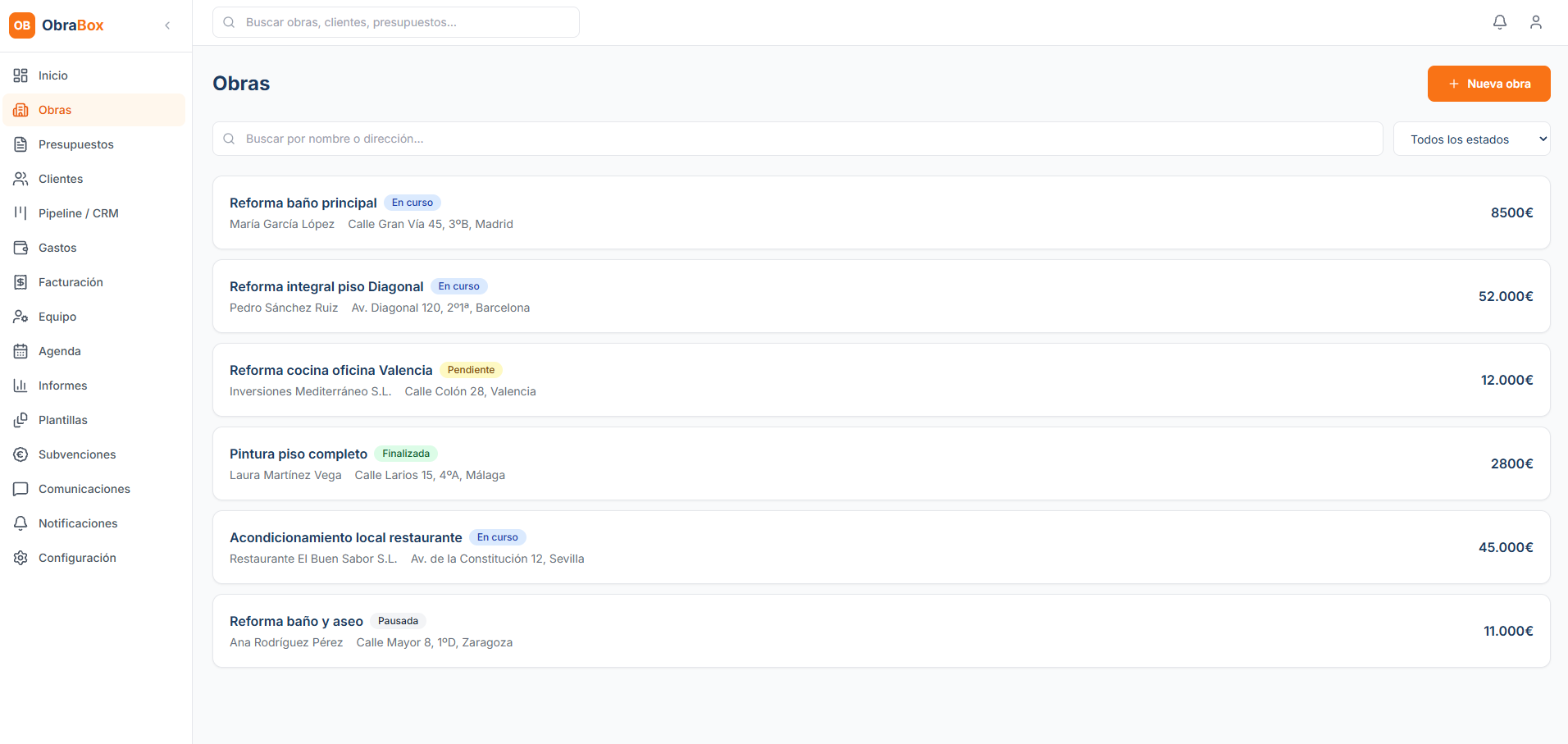1568x744 pixels.
Task: Open Reforma baño principal project
Action: [882, 212]
